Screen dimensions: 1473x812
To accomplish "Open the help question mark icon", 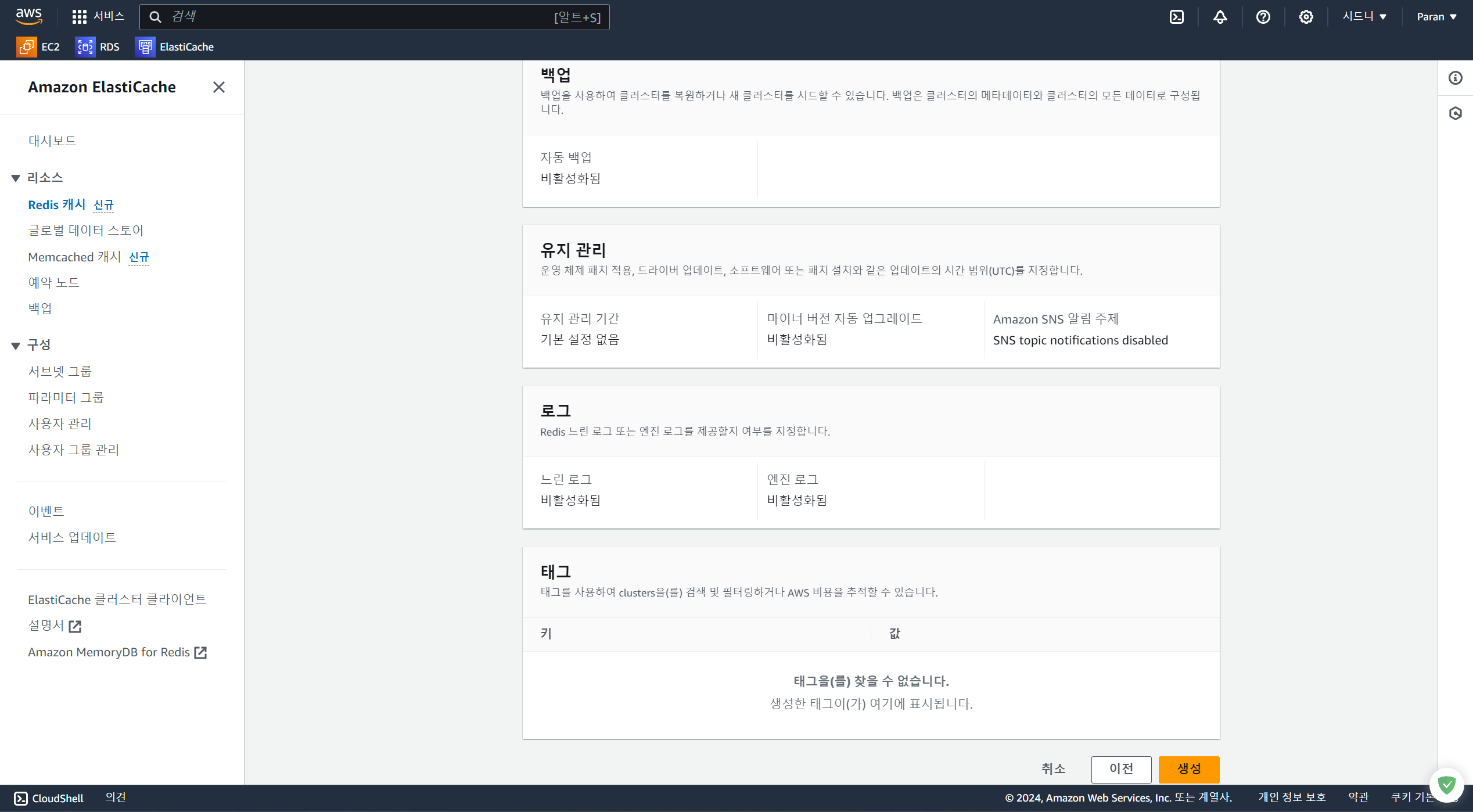I will [x=1263, y=17].
